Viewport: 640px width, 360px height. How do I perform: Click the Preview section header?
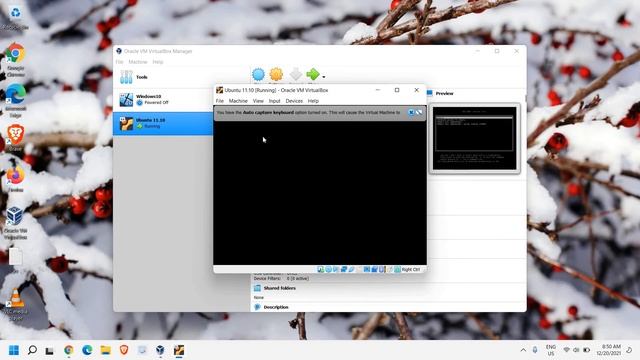click(444, 93)
